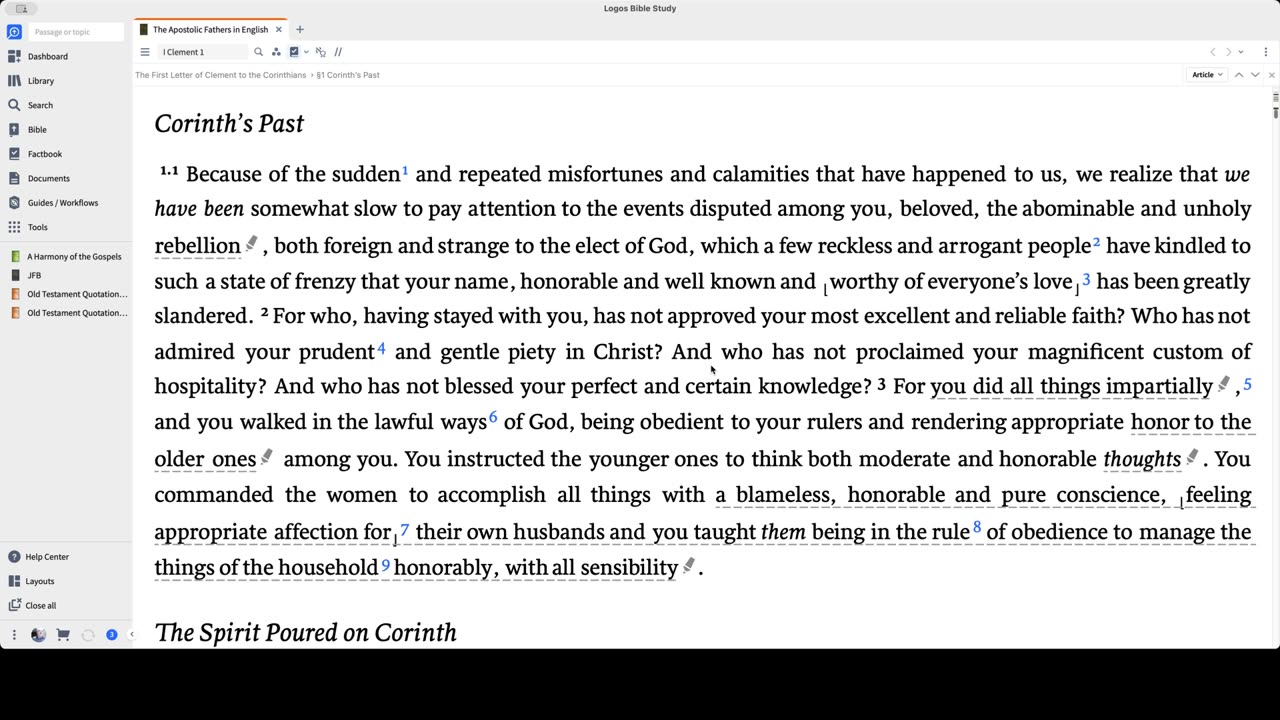1280x720 pixels.
Task: Open footnote 1 after 'sudden'
Action: (x=405, y=171)
